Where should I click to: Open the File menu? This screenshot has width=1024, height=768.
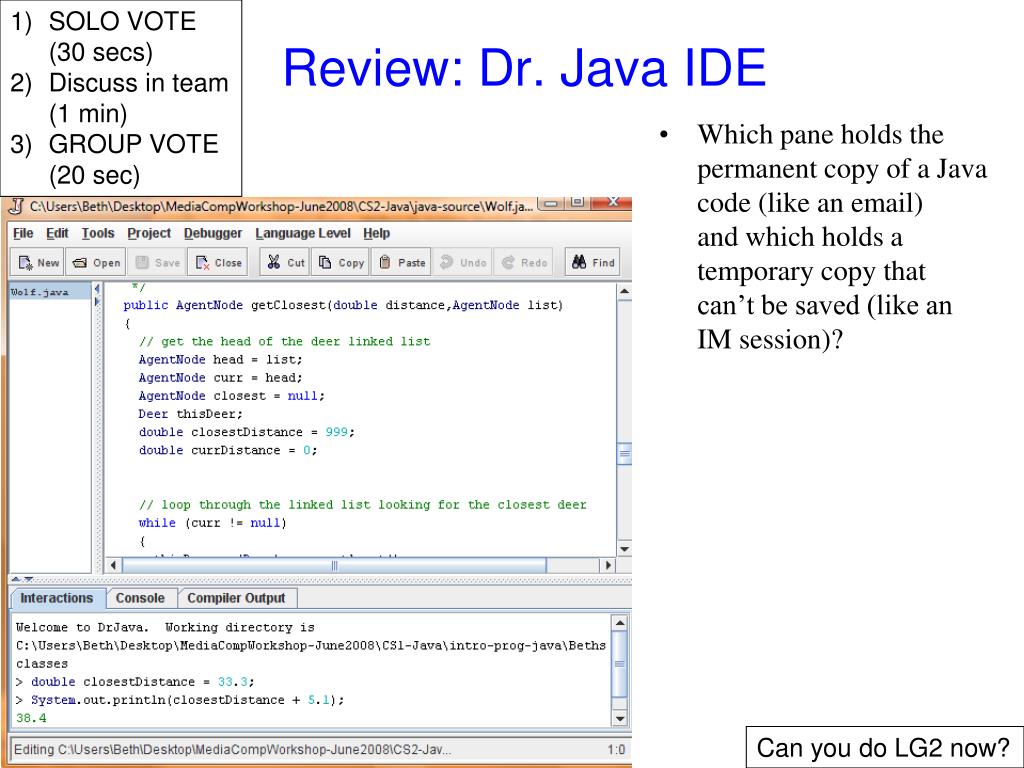pos(23,233)
